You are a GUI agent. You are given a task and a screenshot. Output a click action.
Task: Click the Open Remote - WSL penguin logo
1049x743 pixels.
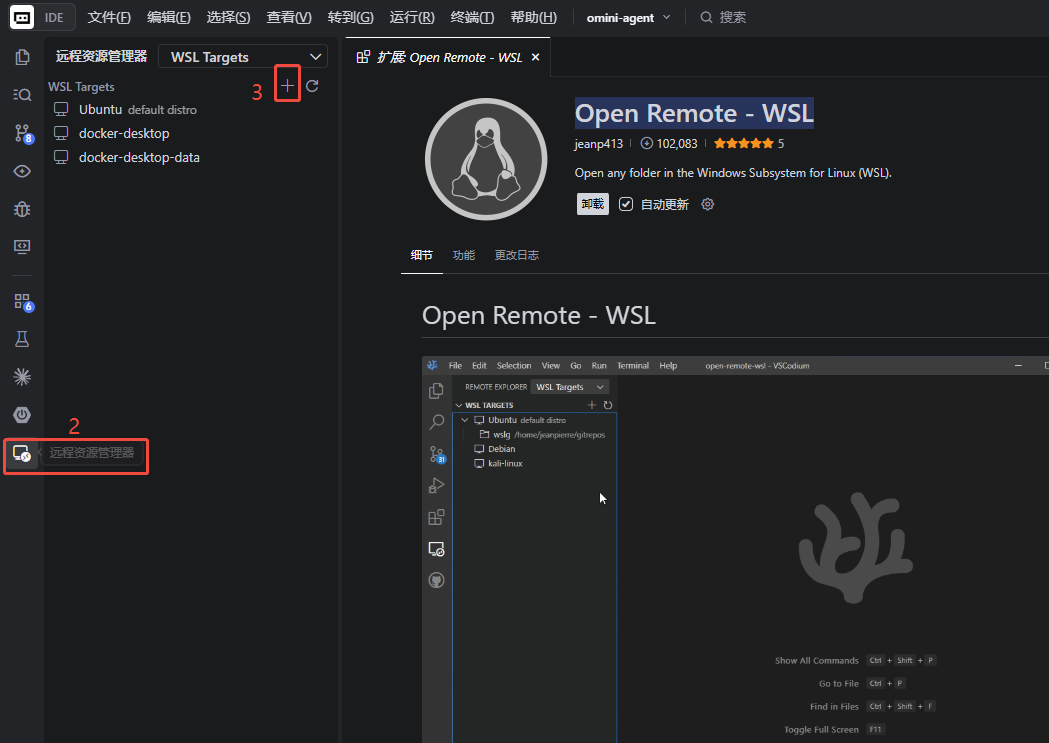click(486, 159)
